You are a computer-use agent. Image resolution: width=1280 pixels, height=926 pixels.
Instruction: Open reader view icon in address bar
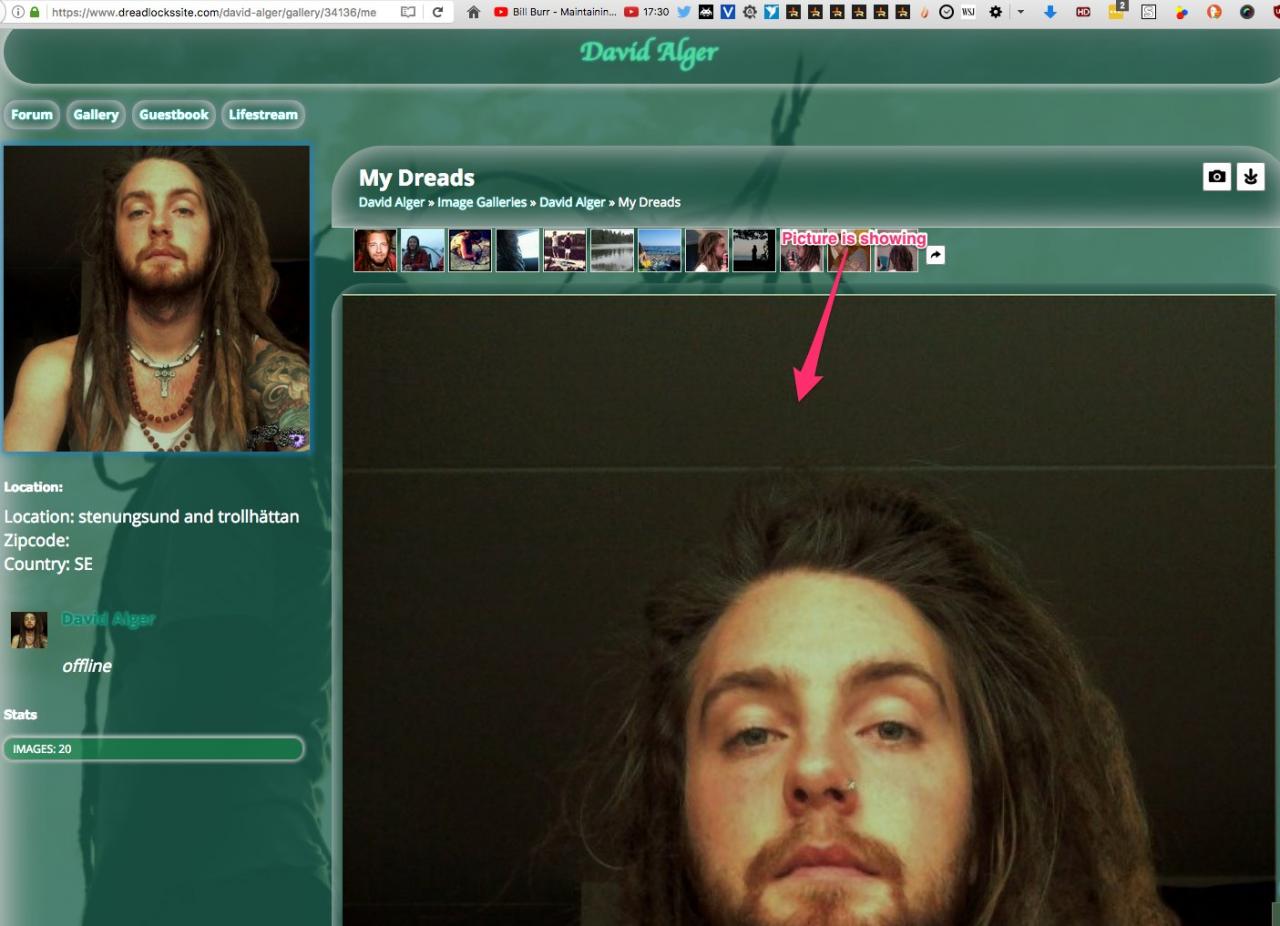(407, 12)
